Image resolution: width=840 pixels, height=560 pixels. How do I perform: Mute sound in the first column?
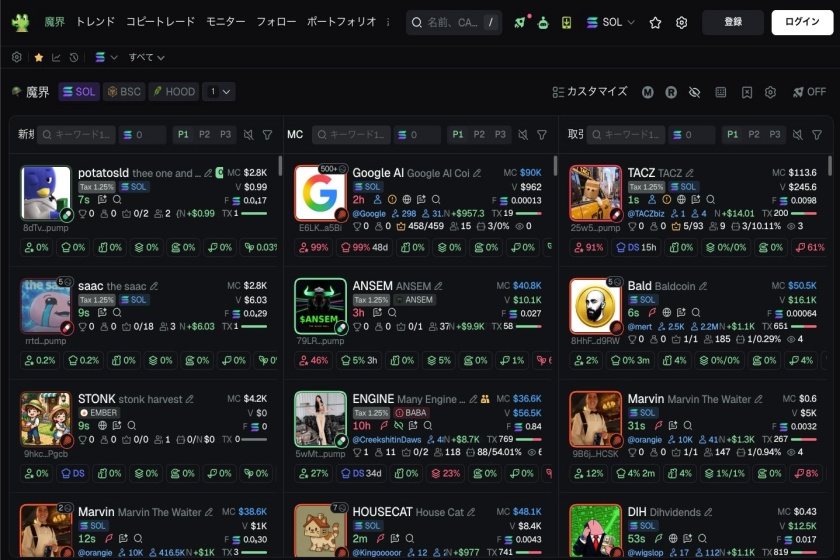(249, 135)
